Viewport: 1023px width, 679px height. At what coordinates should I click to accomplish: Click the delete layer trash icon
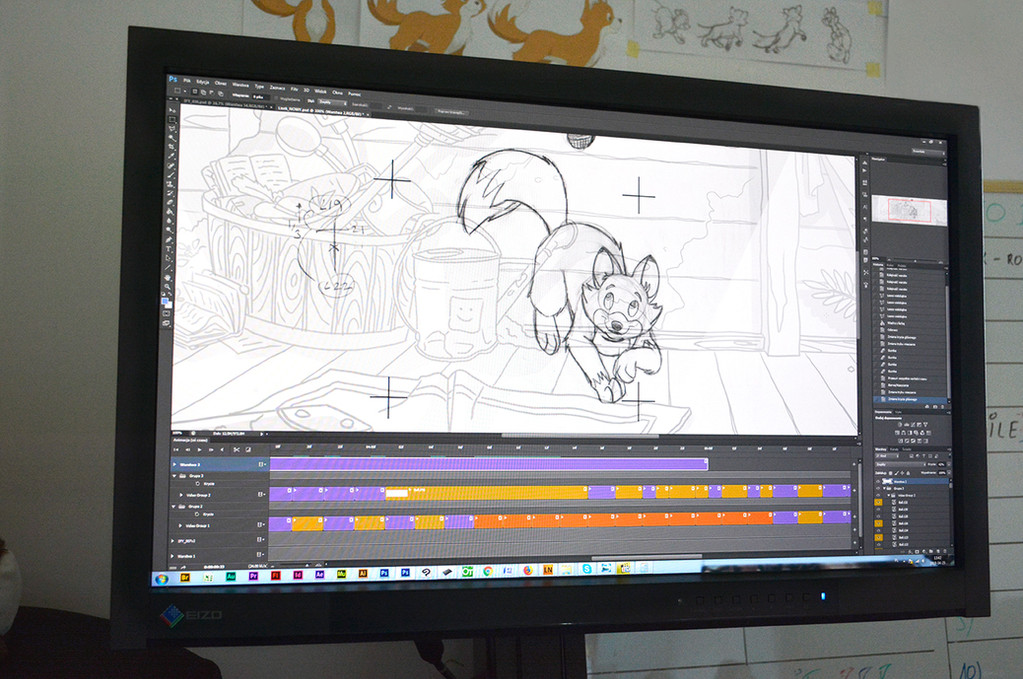pos(945,552)
